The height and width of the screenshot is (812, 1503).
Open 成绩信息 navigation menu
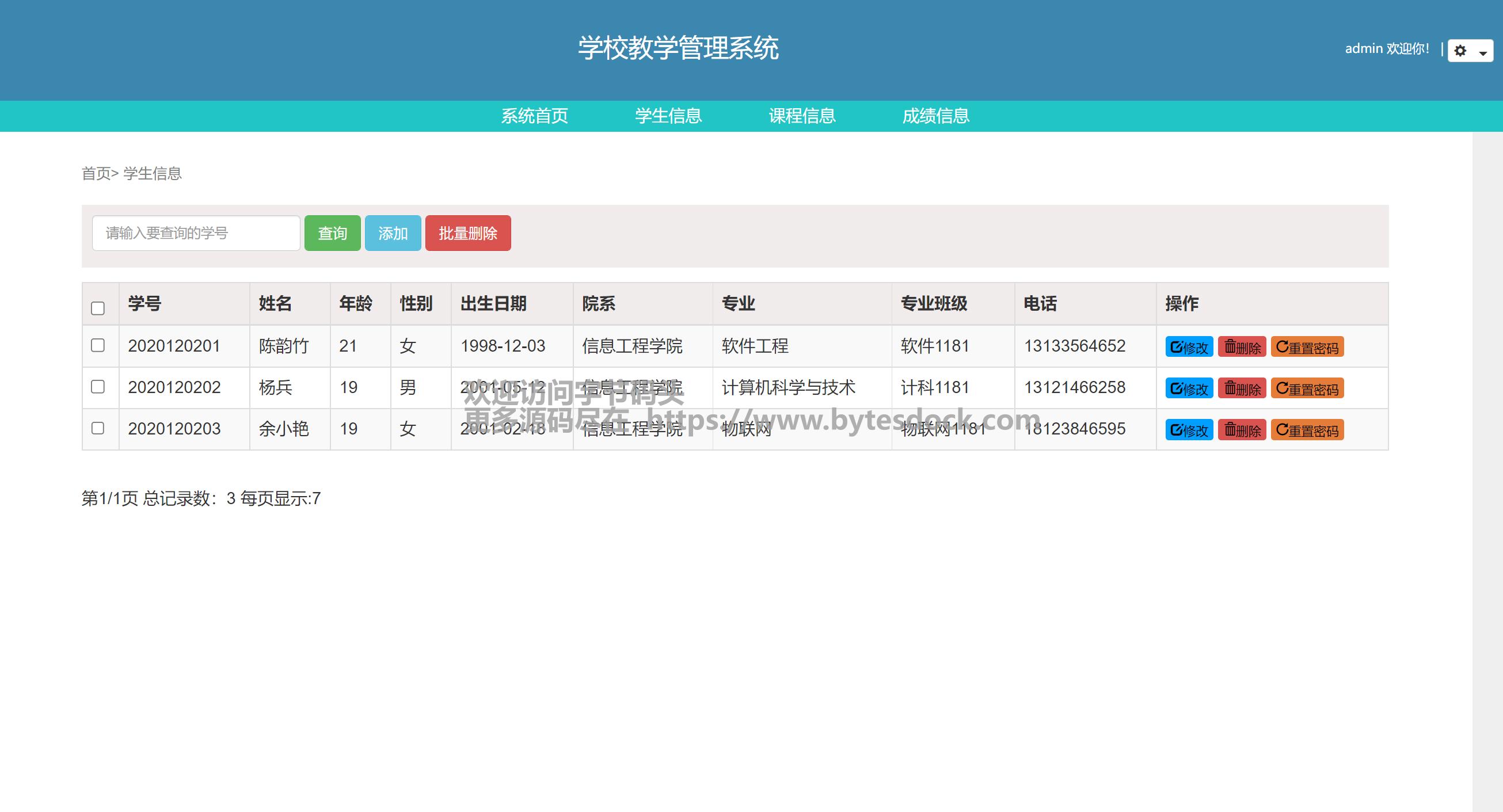[x=935, y=116]
